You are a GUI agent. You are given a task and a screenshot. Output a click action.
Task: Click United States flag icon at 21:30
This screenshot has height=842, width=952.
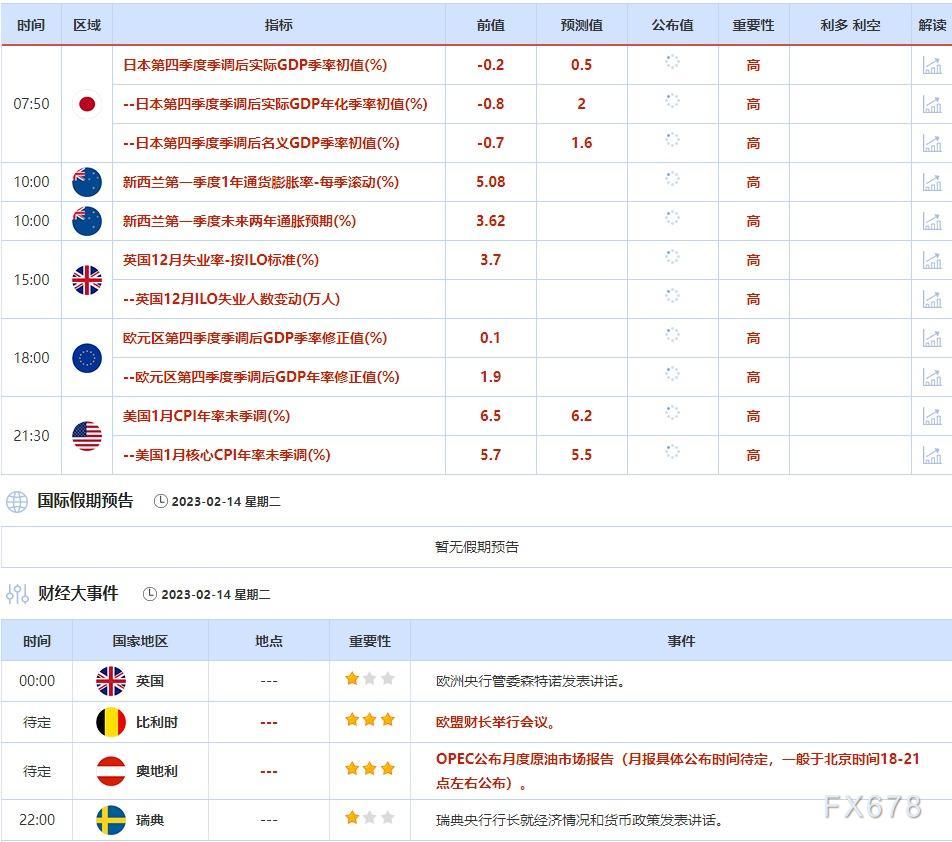click(x=87, y=436)
